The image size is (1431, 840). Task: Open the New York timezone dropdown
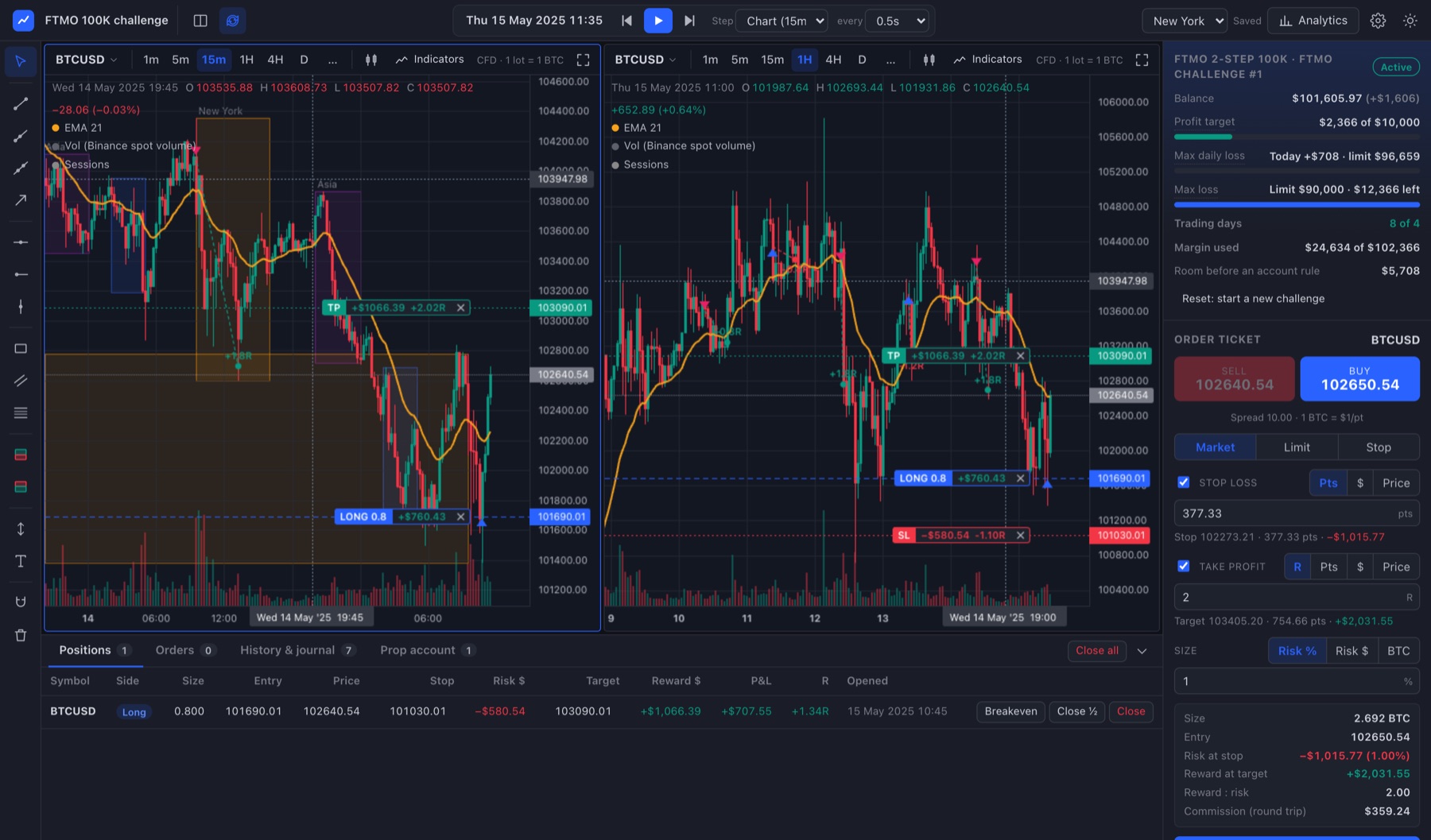click(x=1185, y=21)
